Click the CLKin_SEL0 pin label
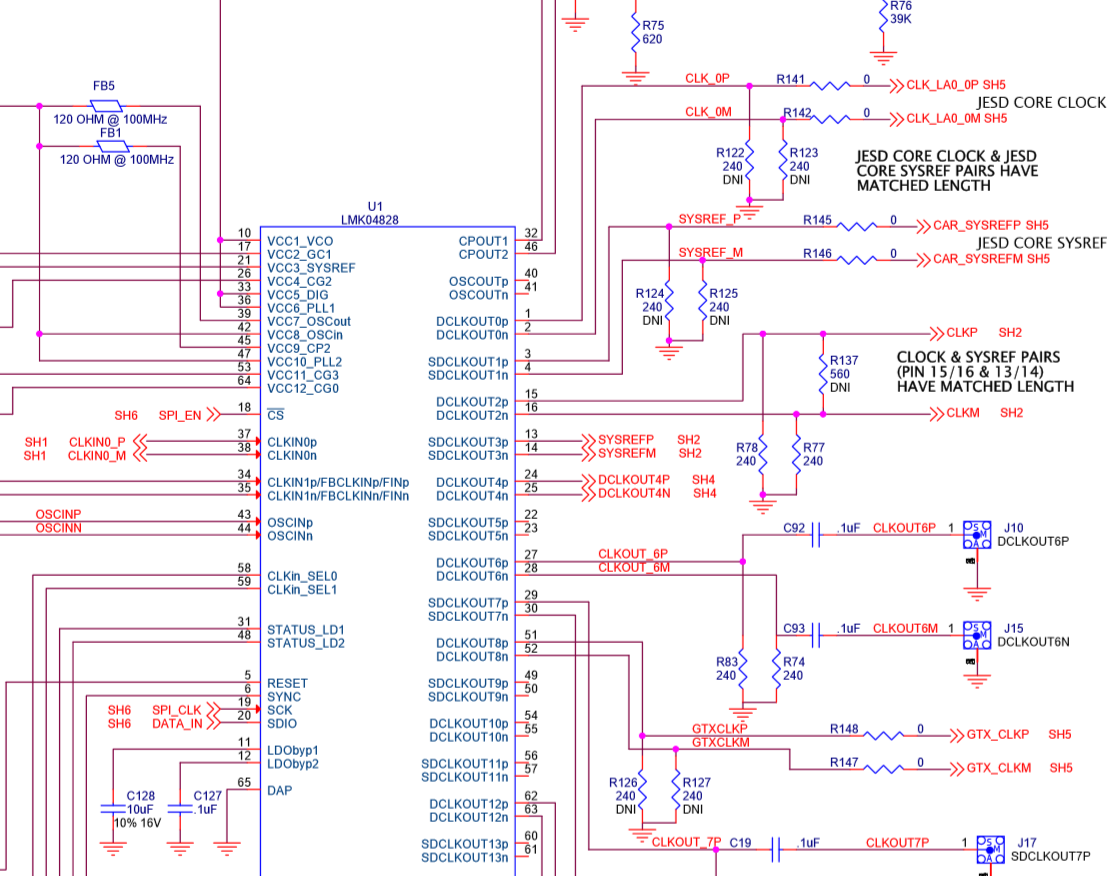The image size is (1116, 876). [x=302, y=576]
